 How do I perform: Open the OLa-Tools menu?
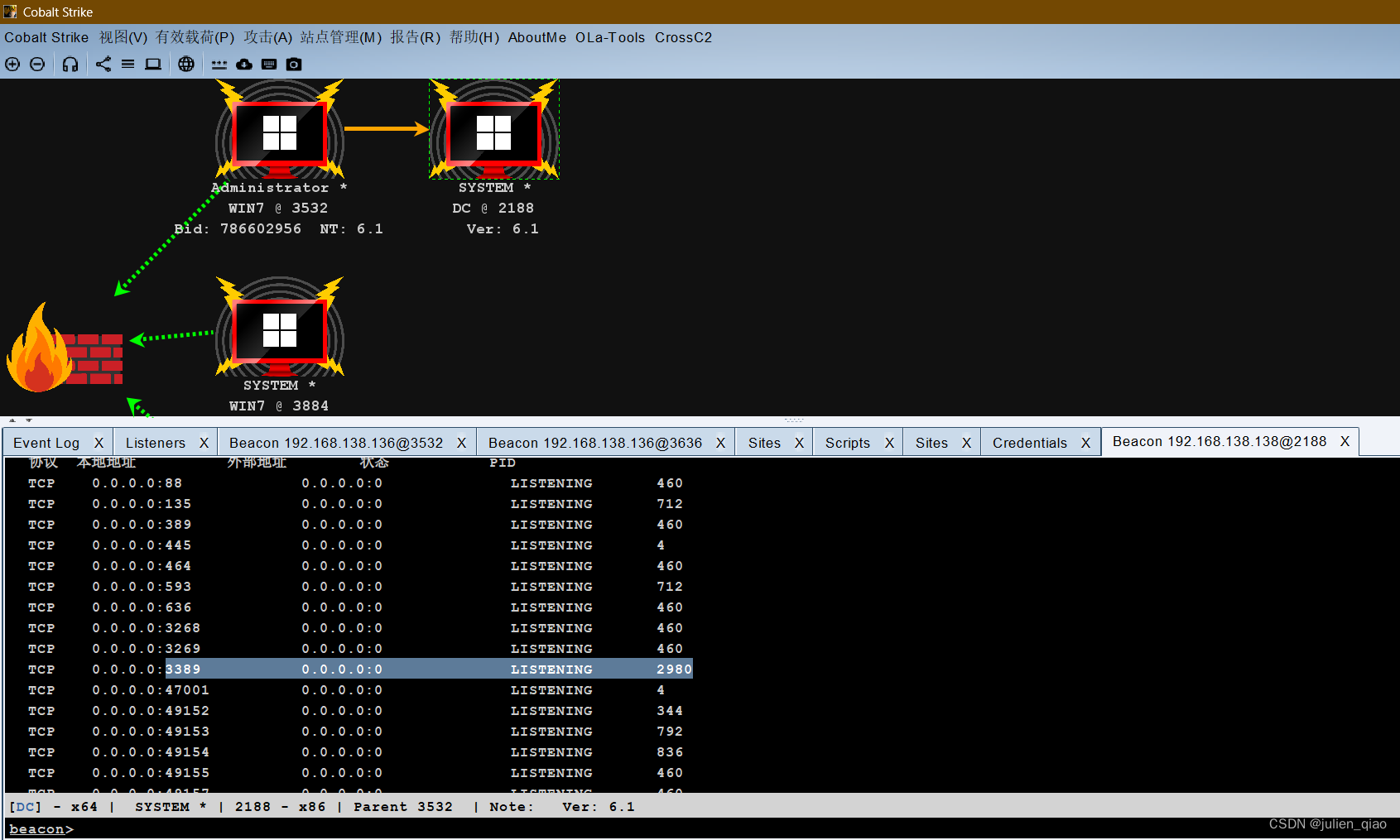coord(610,37)
